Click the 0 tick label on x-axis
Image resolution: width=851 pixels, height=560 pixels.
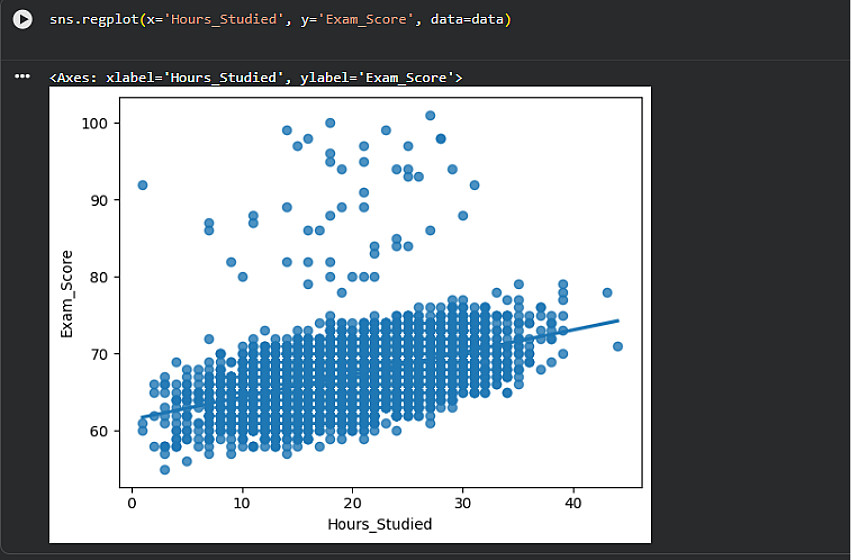click(132, 504)
